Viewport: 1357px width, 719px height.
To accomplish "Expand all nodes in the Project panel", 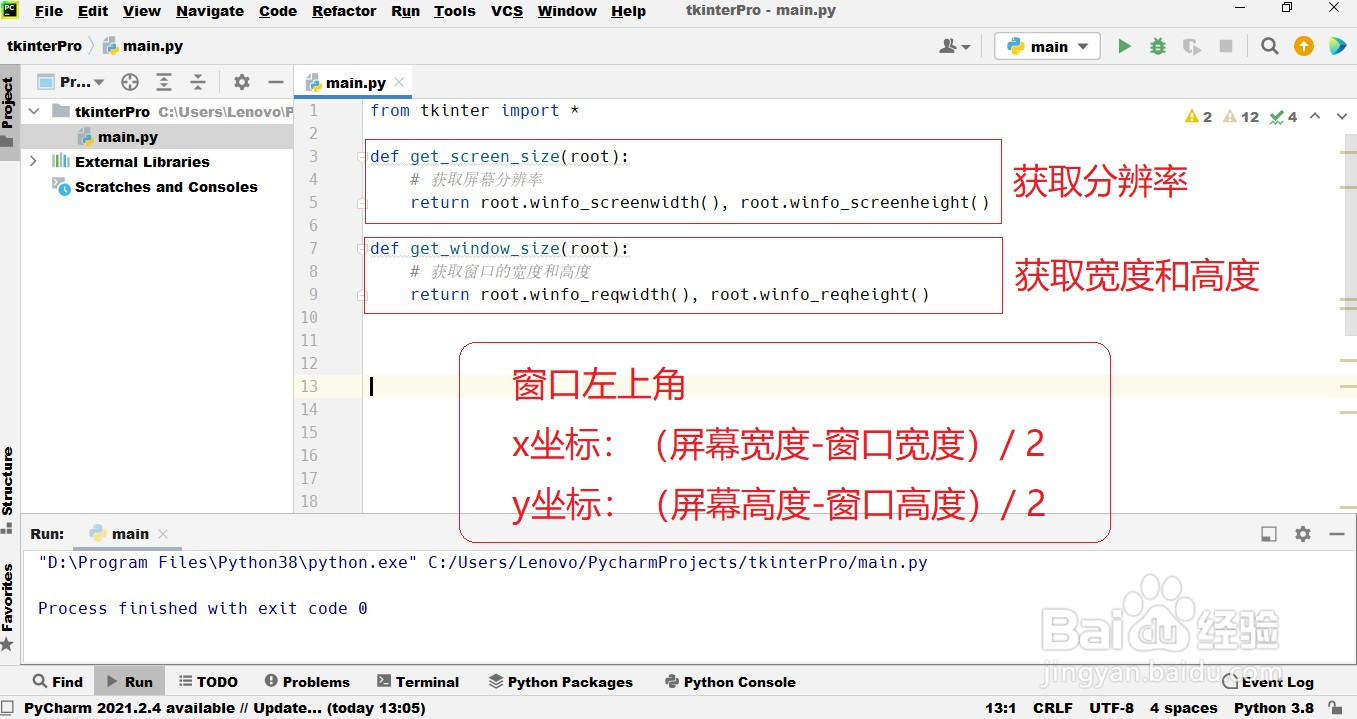I will tap(163, 82).
